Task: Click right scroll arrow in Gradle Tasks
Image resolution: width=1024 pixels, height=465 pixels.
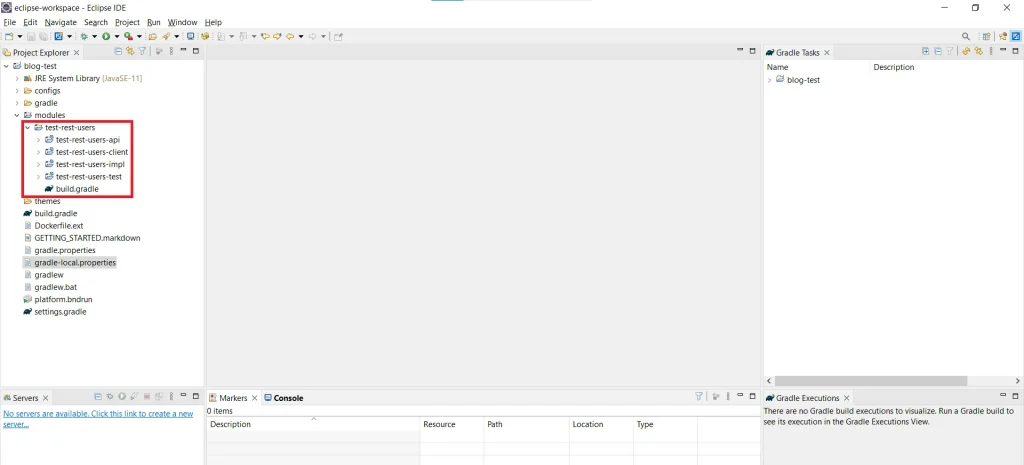Action: (x=1017, y=381)
